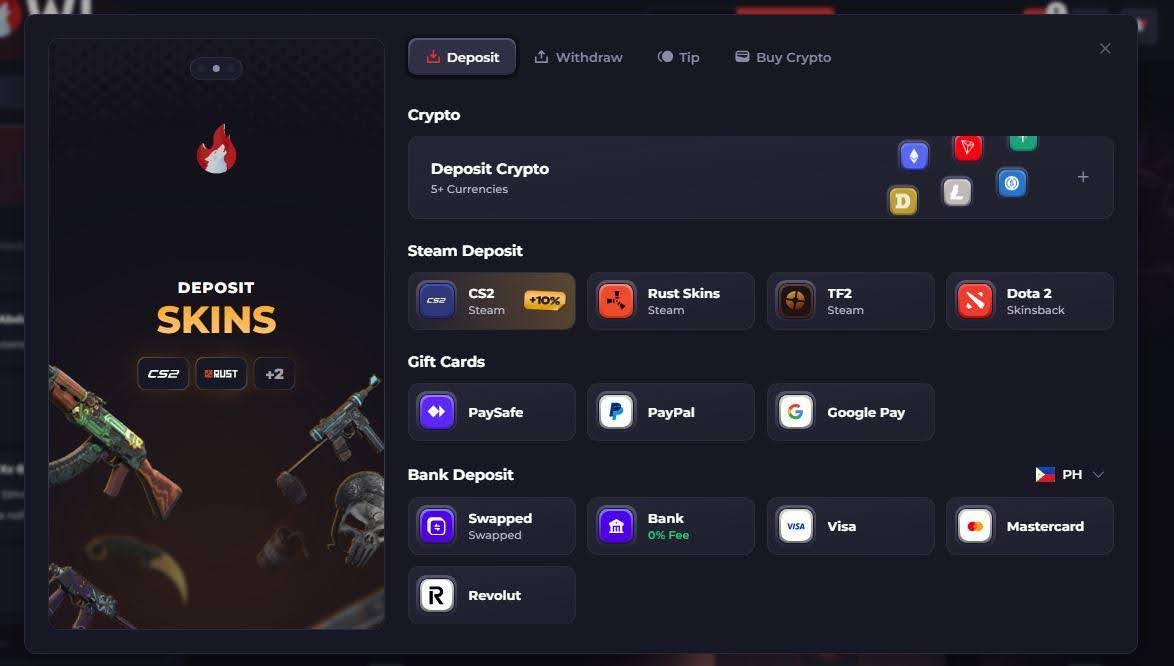Viewport: 1174px width, 666px height.
Task: Click the Google Pay icon
Action: [795, 412]
